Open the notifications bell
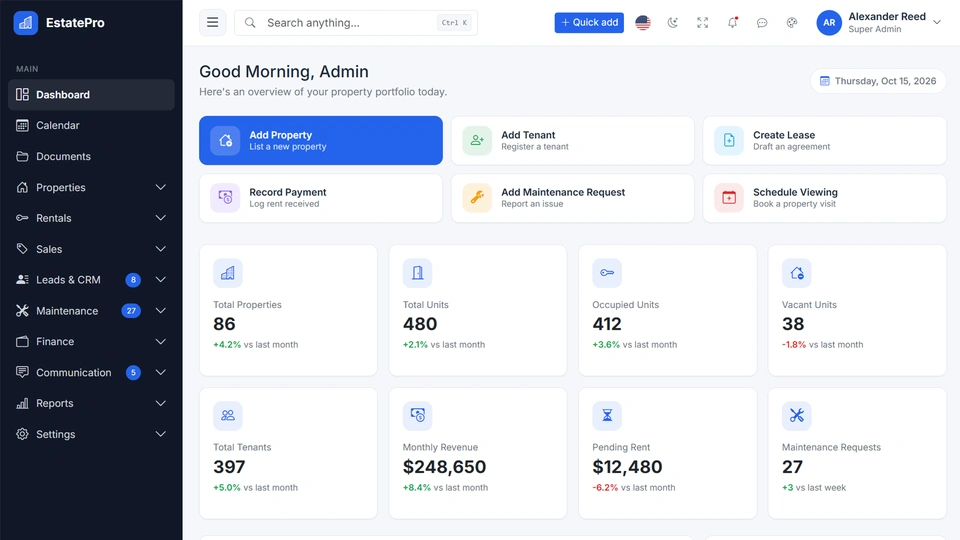Screen dimensions: 960x540 [x=732, y=23]
